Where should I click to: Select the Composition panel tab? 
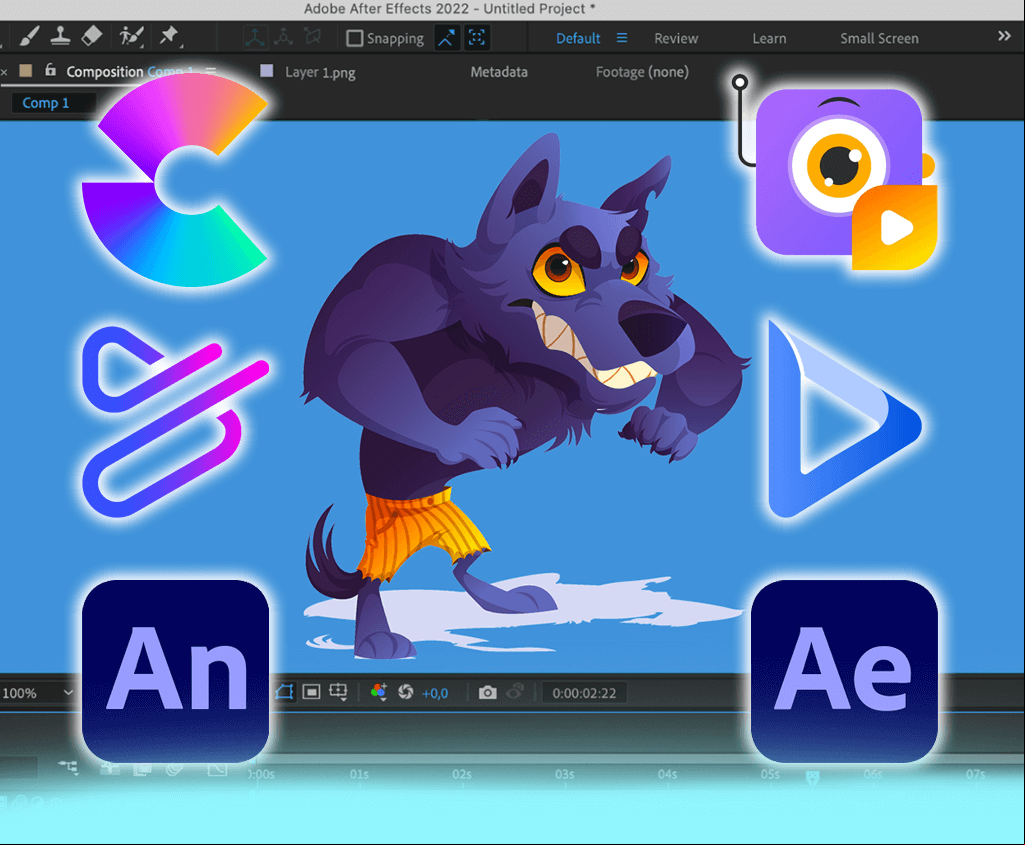129,72
